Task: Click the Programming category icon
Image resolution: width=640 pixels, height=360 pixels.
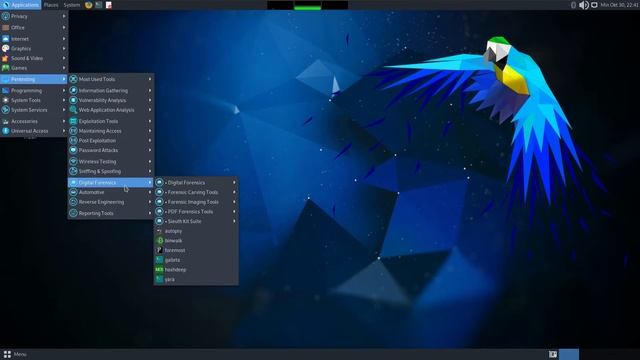Action: point(6,91)
